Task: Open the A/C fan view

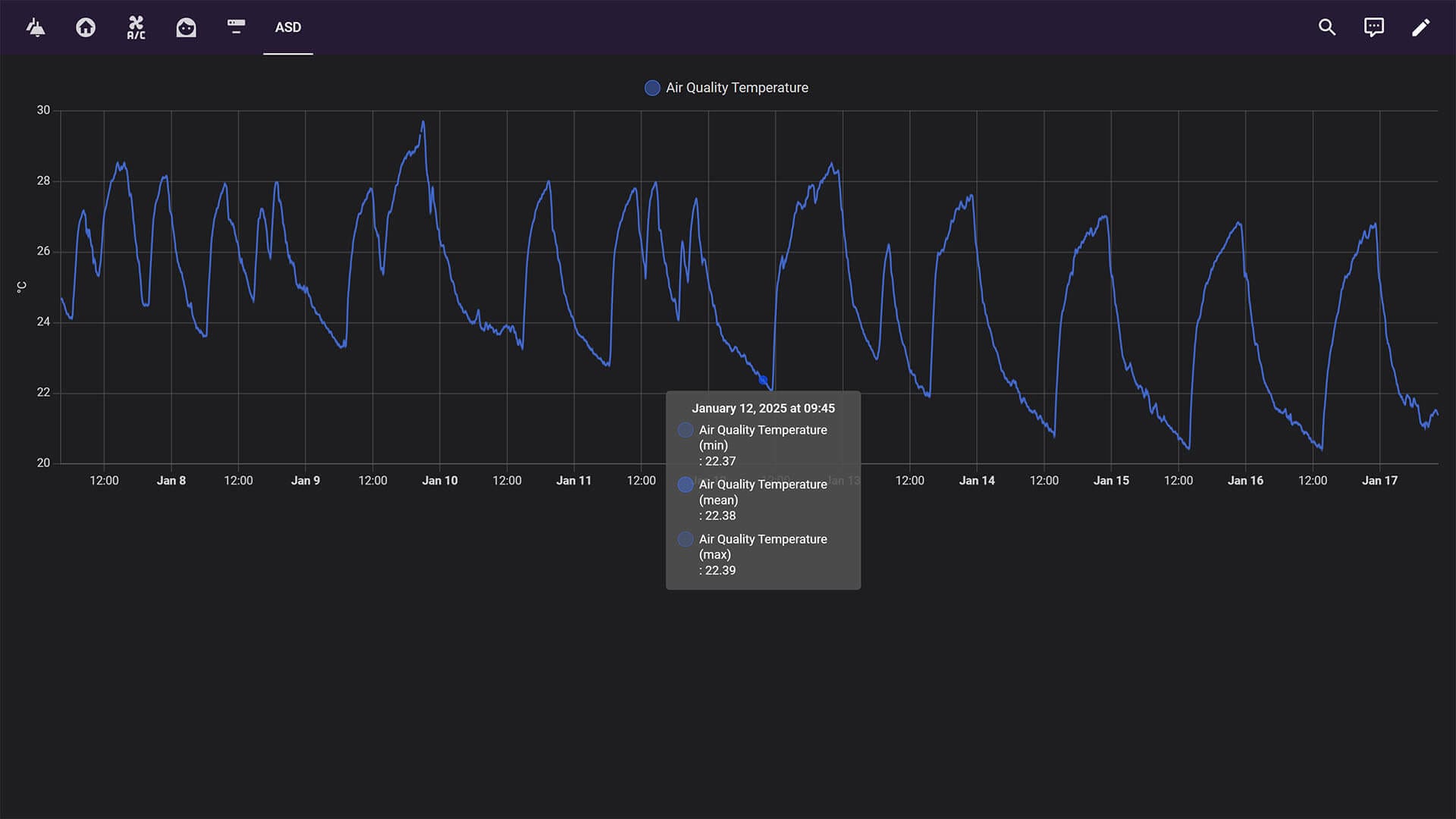Action: click(136, 27)
